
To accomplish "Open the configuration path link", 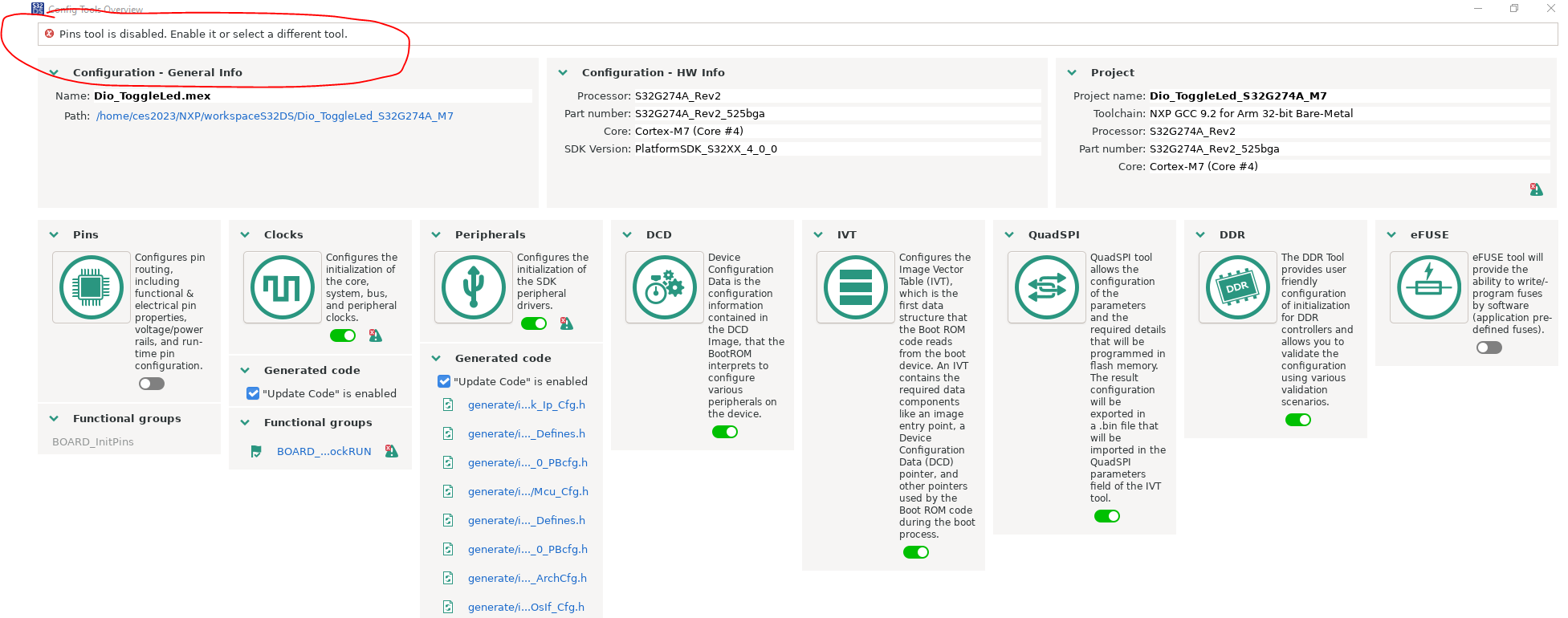I will [275, 116].
